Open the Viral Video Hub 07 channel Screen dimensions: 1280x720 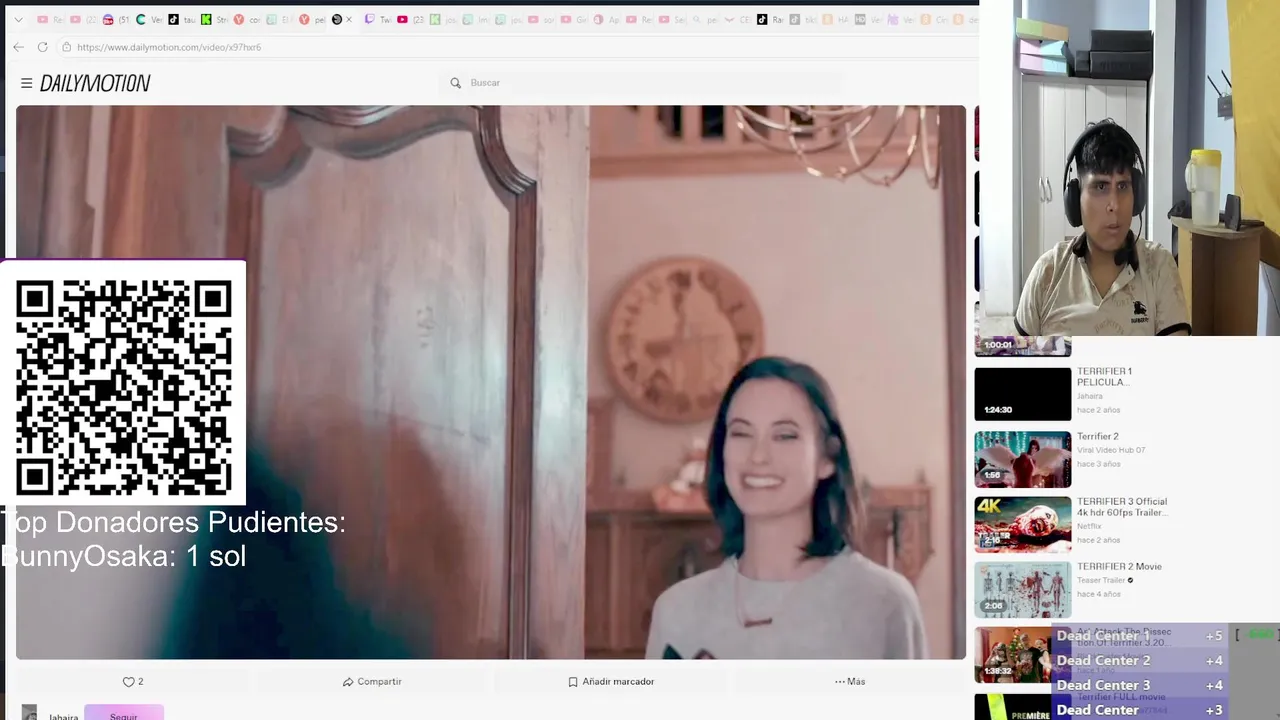[1111, 450]
